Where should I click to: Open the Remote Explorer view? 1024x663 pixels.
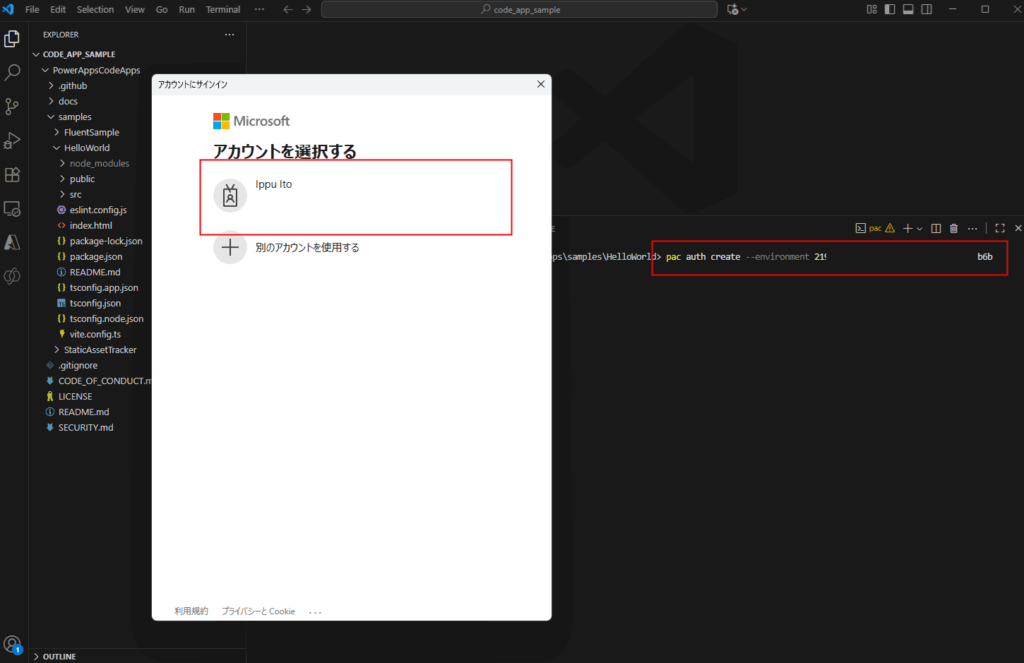(12, 208)
